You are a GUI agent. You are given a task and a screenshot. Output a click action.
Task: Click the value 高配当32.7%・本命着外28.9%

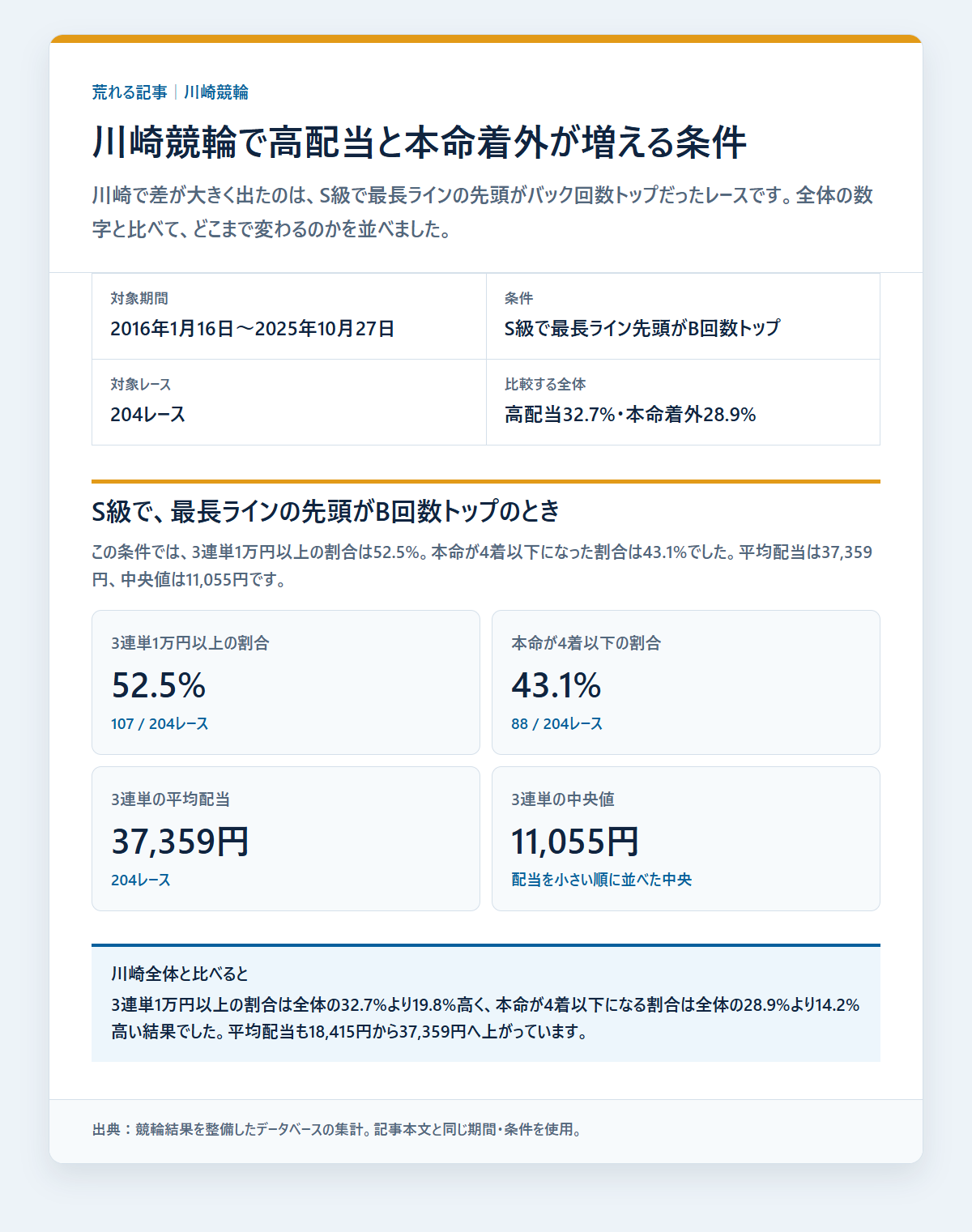630,414
